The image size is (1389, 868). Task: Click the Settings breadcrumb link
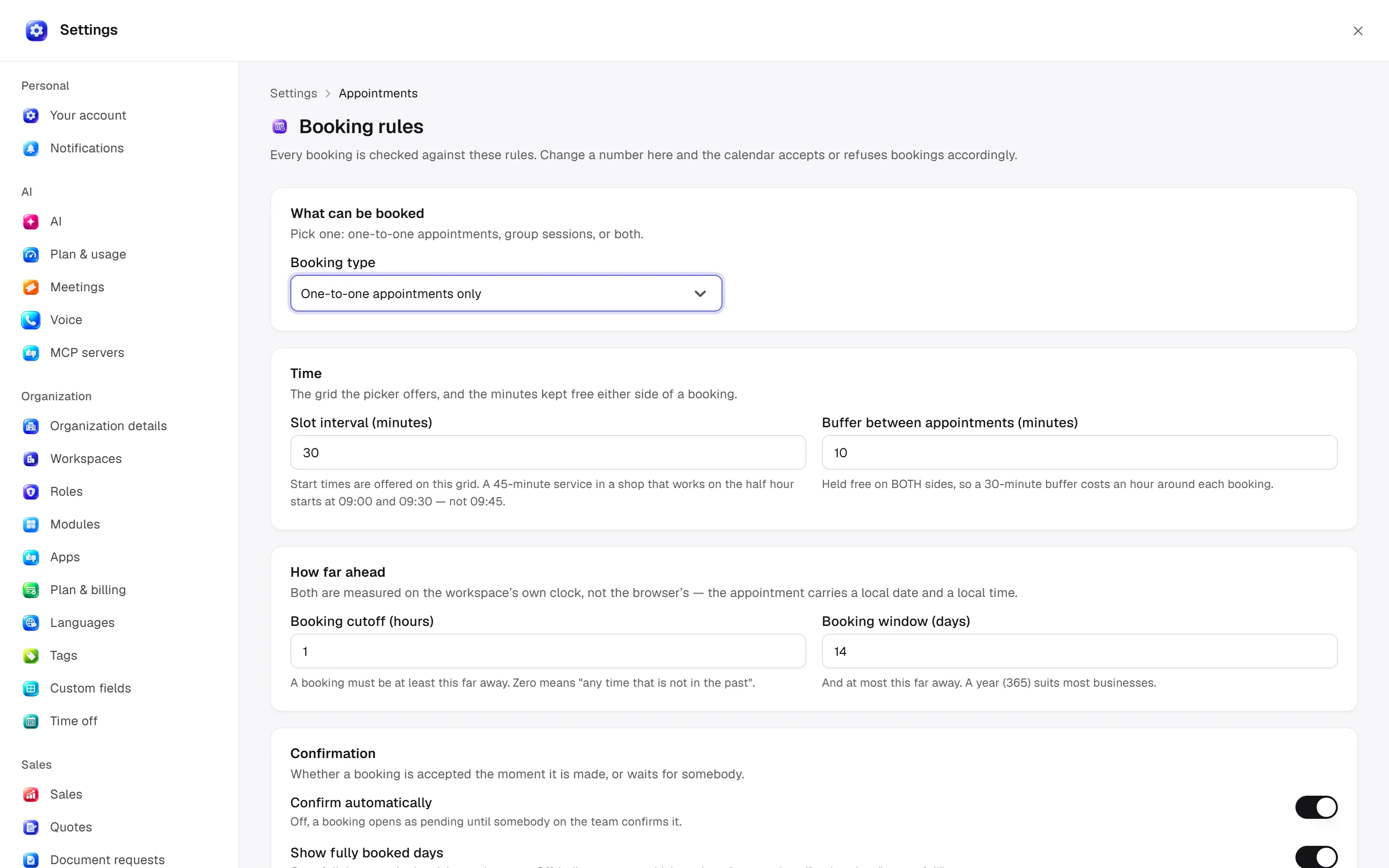(x=293, y=93)
